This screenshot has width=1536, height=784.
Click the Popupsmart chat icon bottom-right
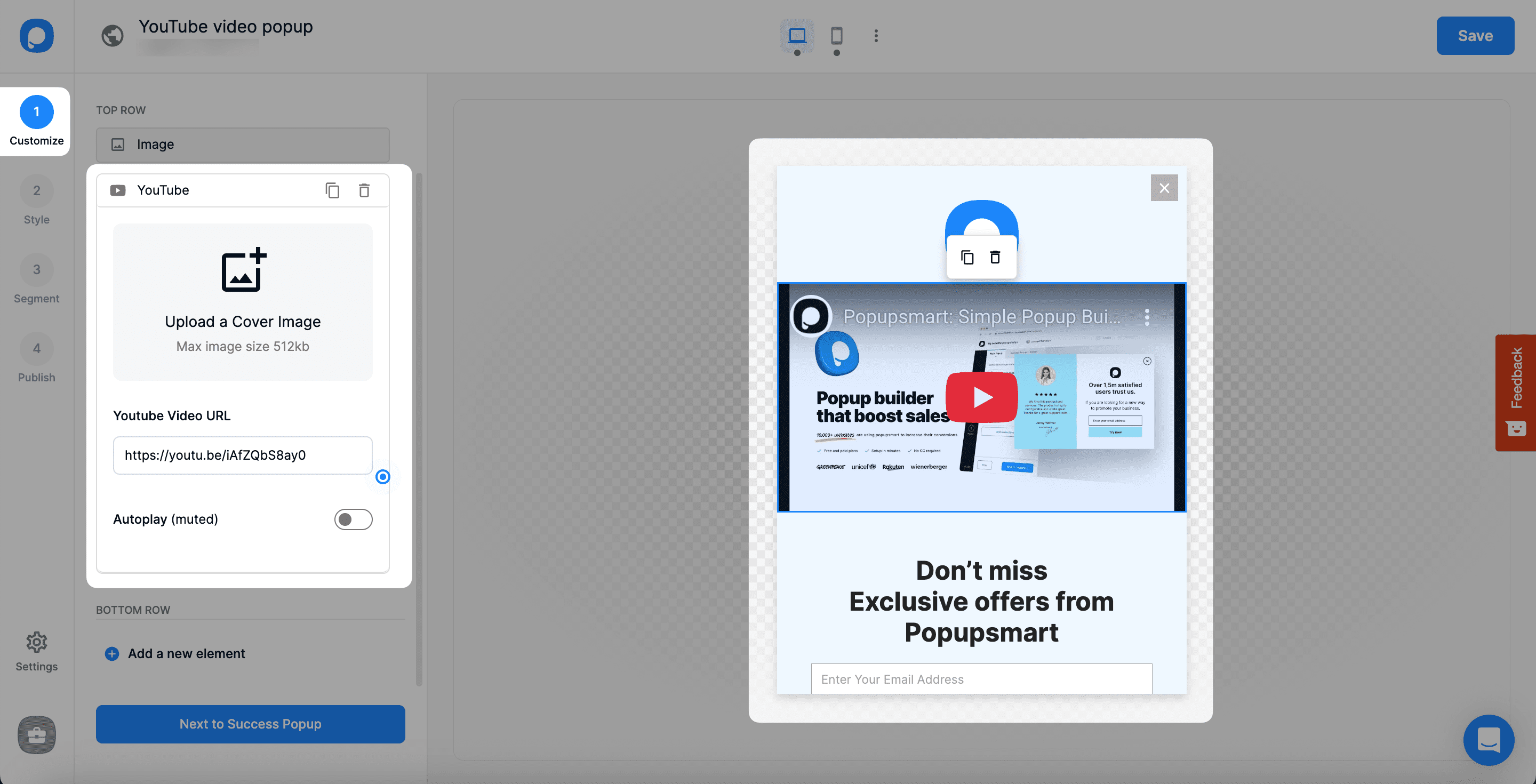pos(1490,738)
